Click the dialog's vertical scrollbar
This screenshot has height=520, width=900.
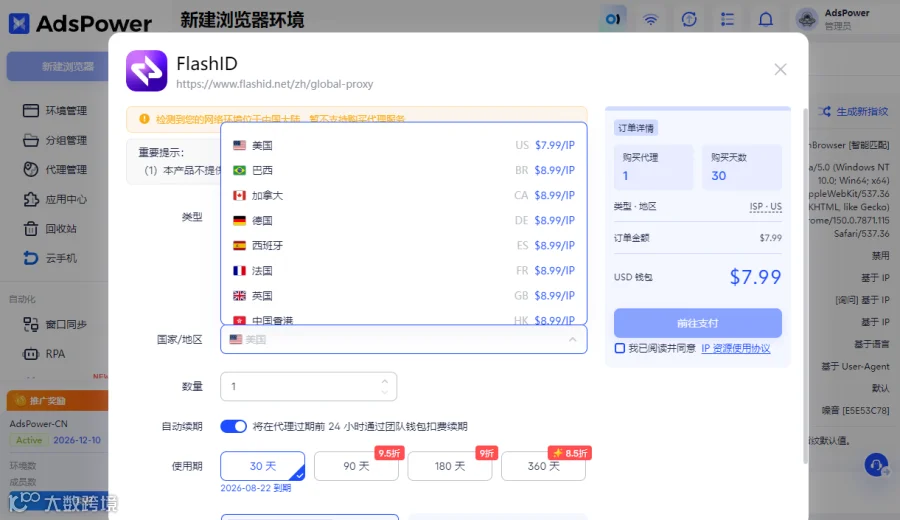point(805,286)
